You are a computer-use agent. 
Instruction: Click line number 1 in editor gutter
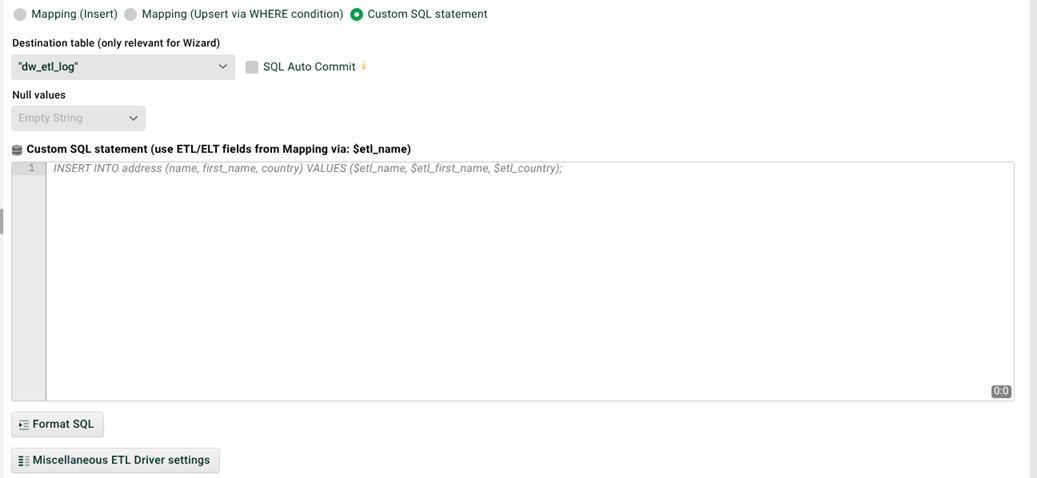(x=31, y=169)
